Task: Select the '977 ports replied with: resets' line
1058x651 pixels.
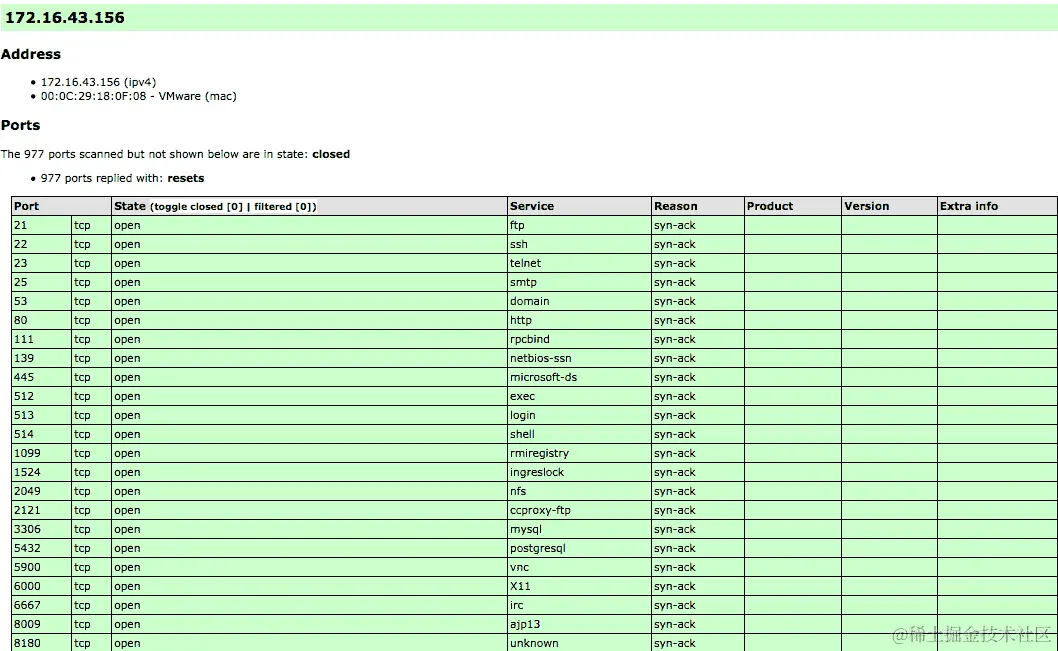Action: pyautogui.click(x=122, y=178)
